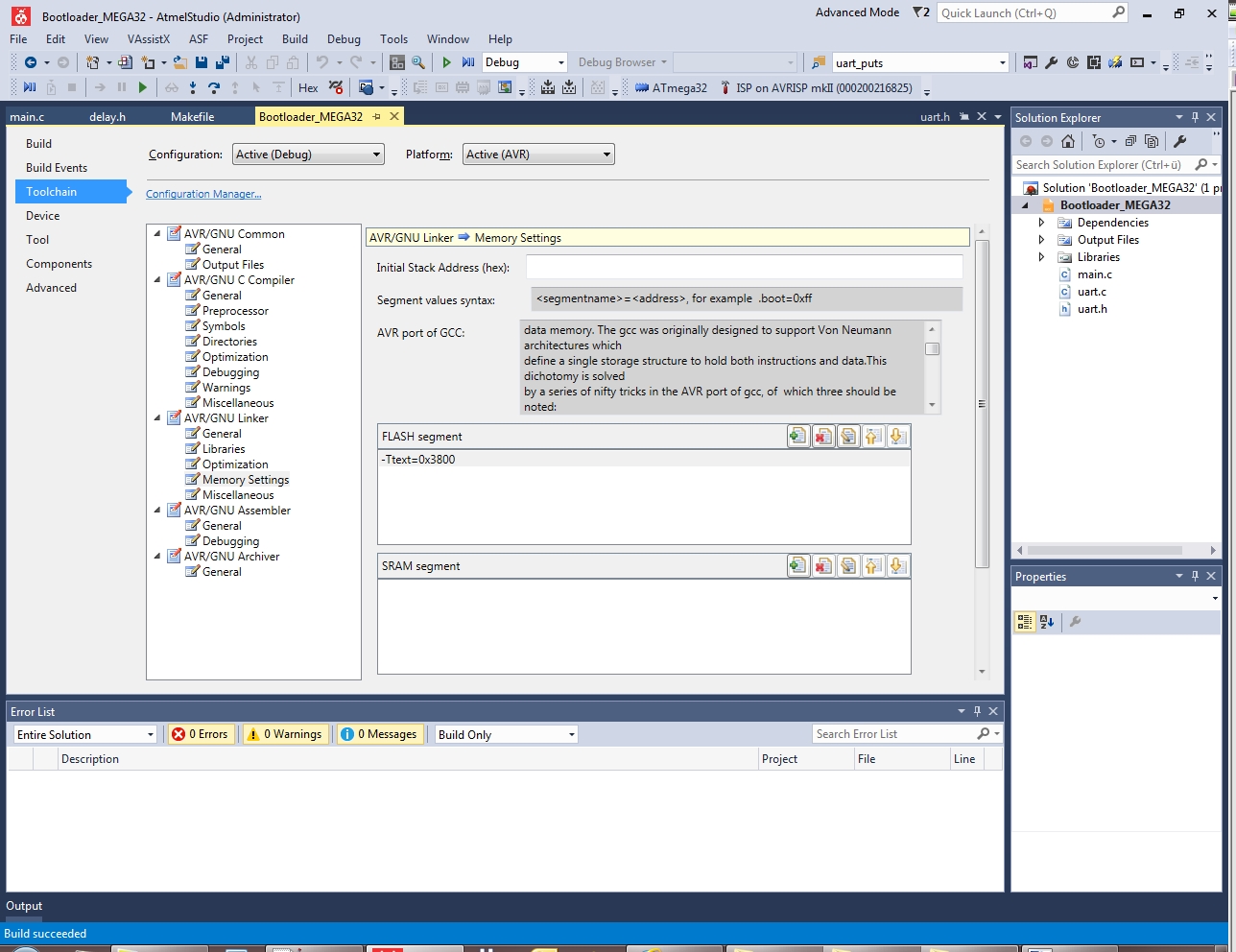
Task: Open the Build menu
Action: click(x=295, y=39)
